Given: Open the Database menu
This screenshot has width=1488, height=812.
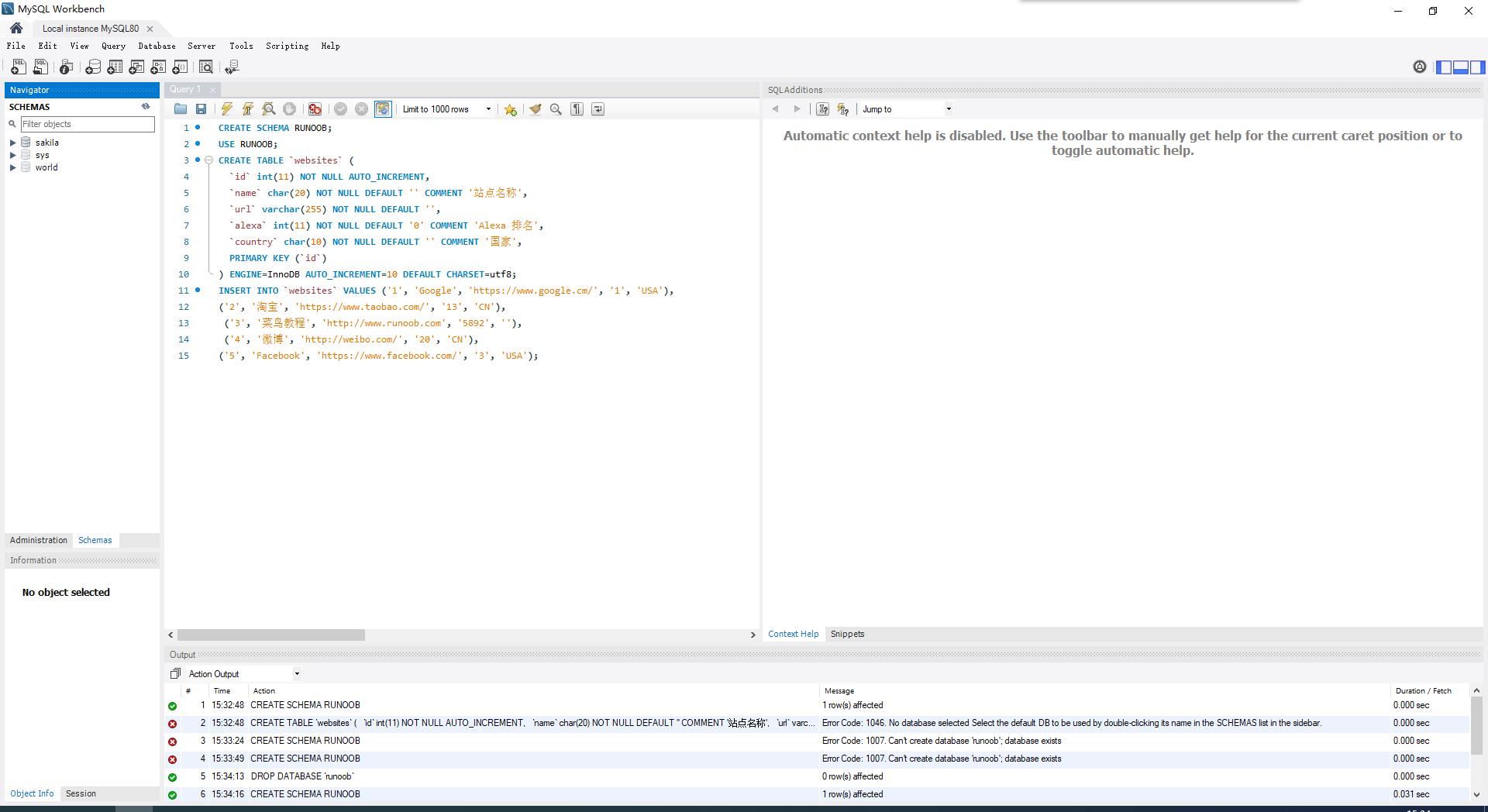Looking at the screenshot, I should point(157,46).
